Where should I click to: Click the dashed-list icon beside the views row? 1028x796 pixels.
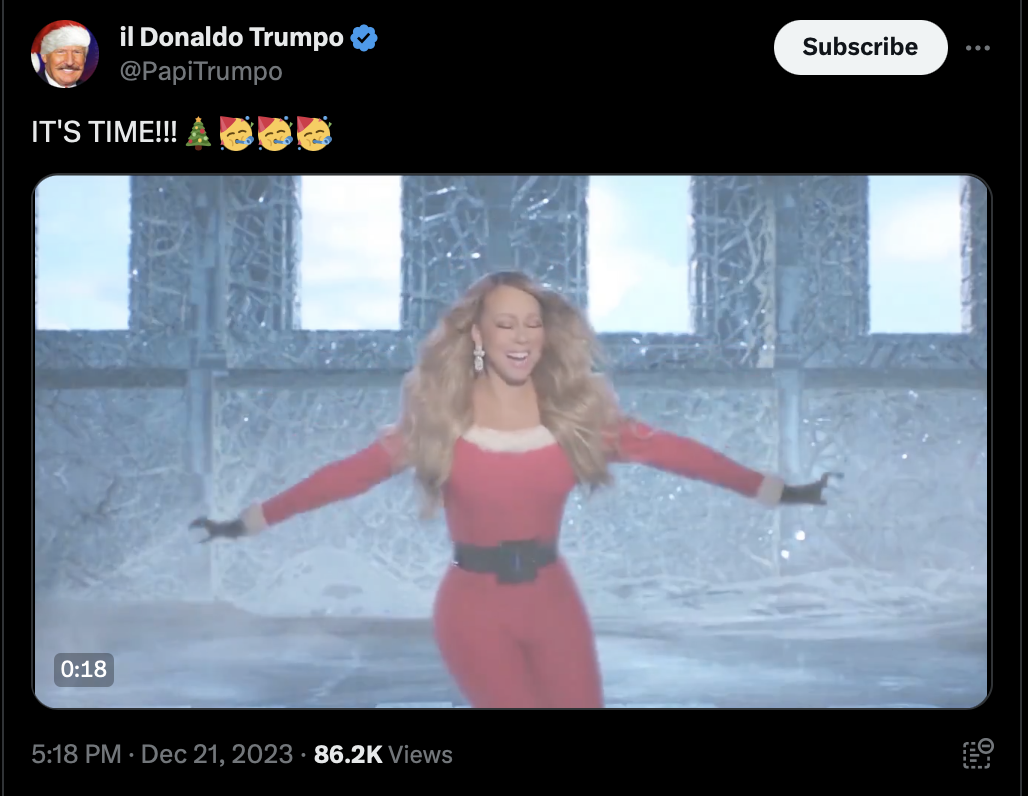click(x=978, y=753)
